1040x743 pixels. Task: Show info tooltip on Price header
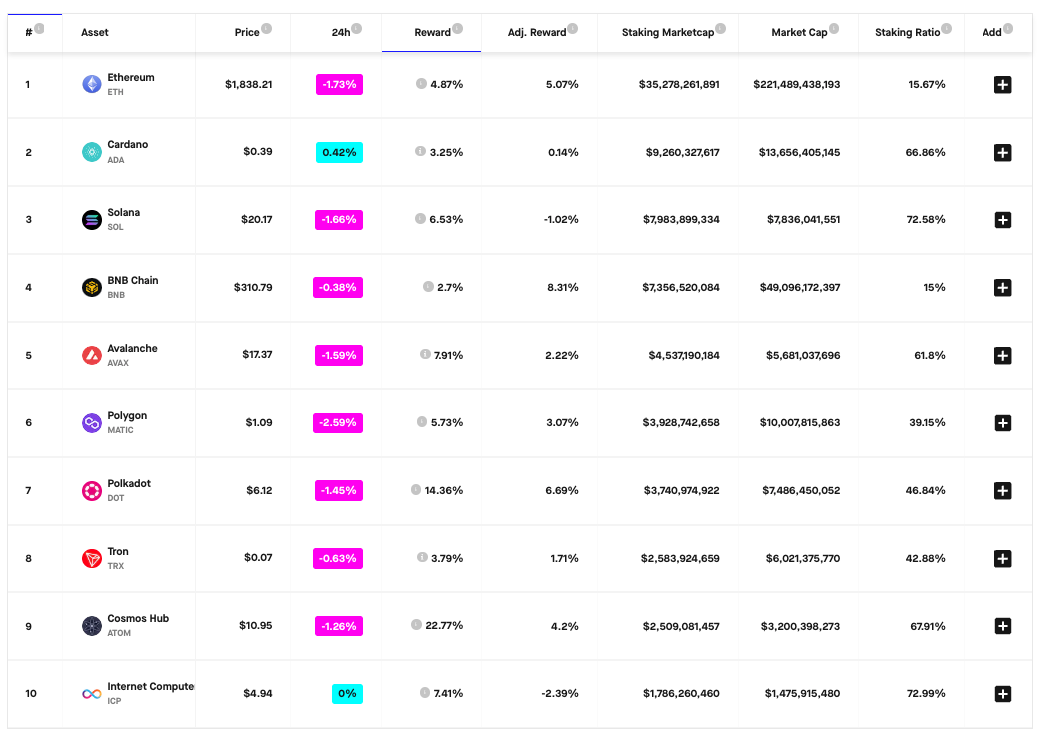(267, 29)
